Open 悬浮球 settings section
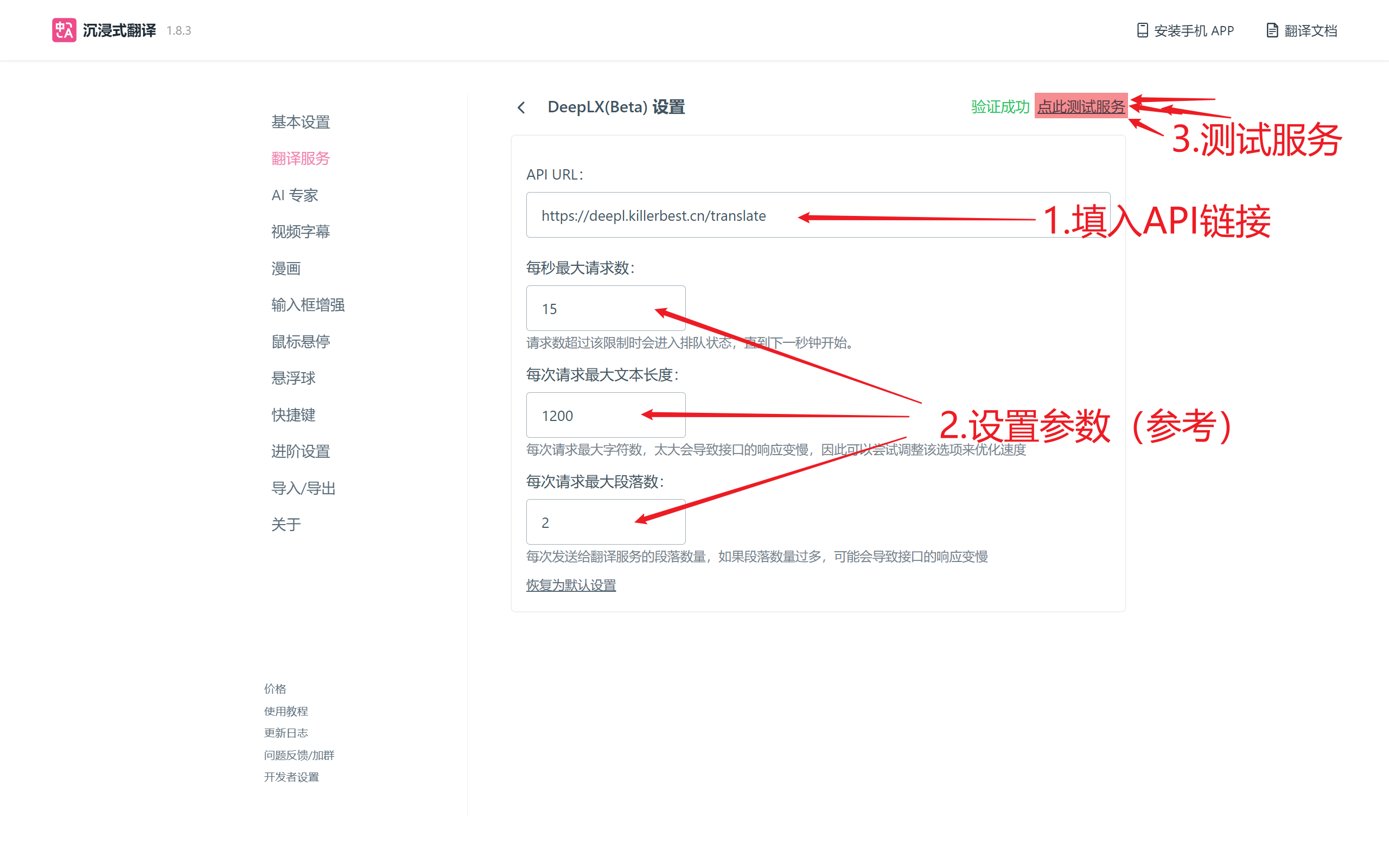Screen dimensions: 1389x868 pos(294,378)
